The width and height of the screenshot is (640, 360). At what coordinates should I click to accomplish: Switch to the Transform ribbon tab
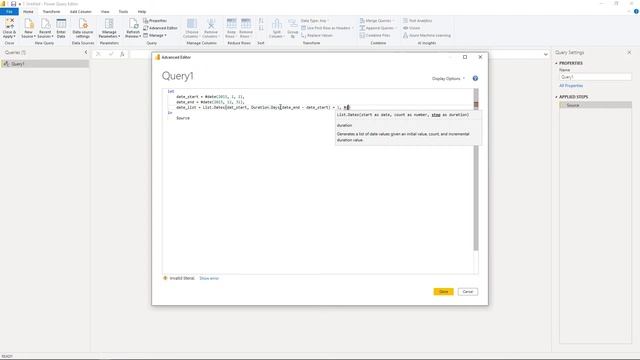tap(51, 11)
